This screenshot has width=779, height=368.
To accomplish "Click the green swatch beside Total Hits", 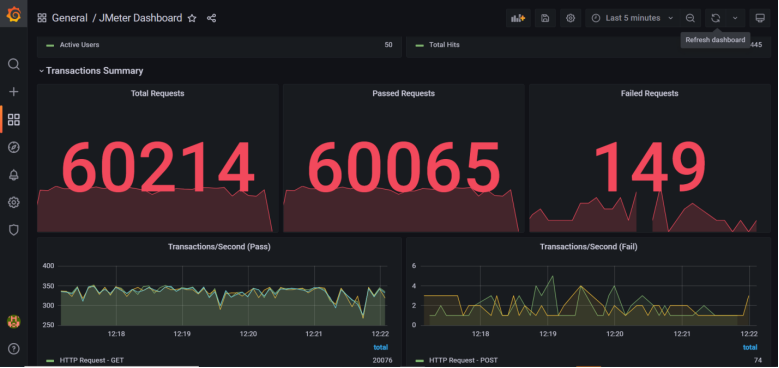I will click(419, 45).
